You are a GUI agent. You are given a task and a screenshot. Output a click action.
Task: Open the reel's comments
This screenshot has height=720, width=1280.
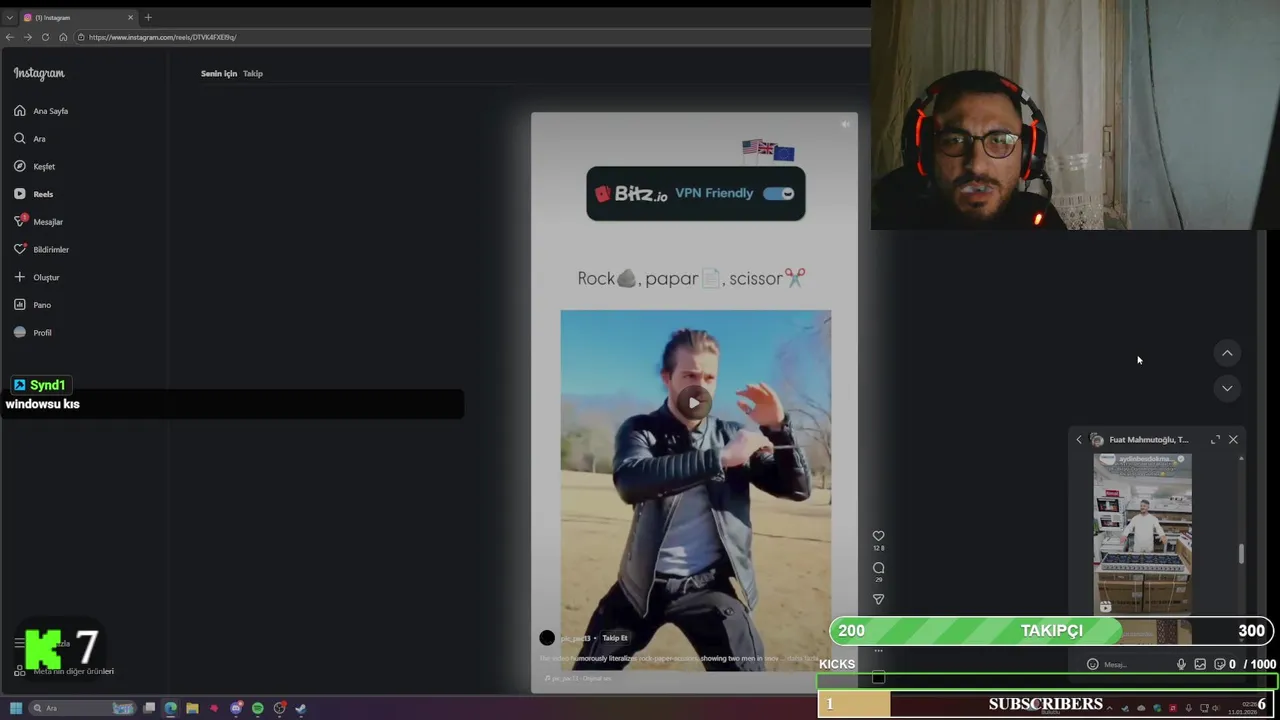pos(878,568)
